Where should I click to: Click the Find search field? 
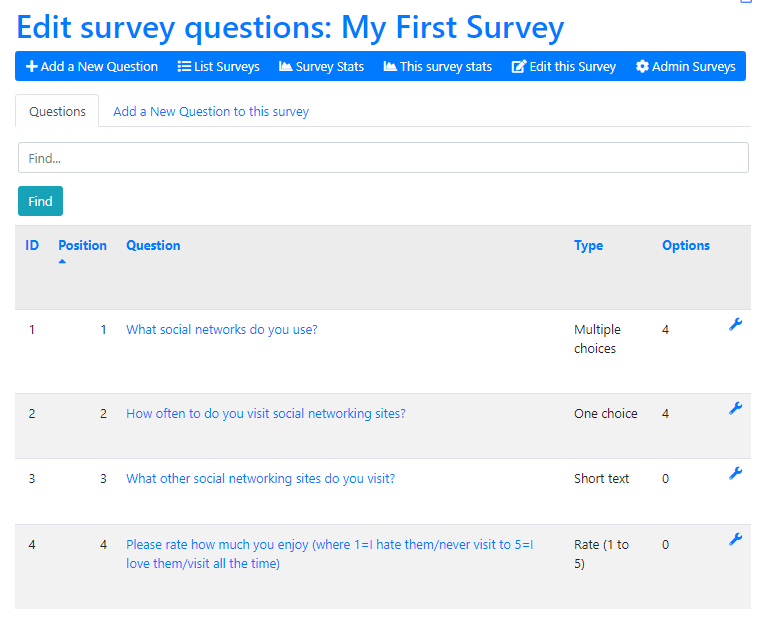(383, 158)
